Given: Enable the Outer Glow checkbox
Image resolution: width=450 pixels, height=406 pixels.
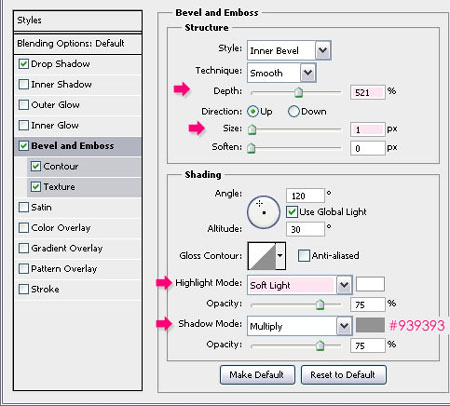Looking at the screenshot, I should (x=24, y=105).
